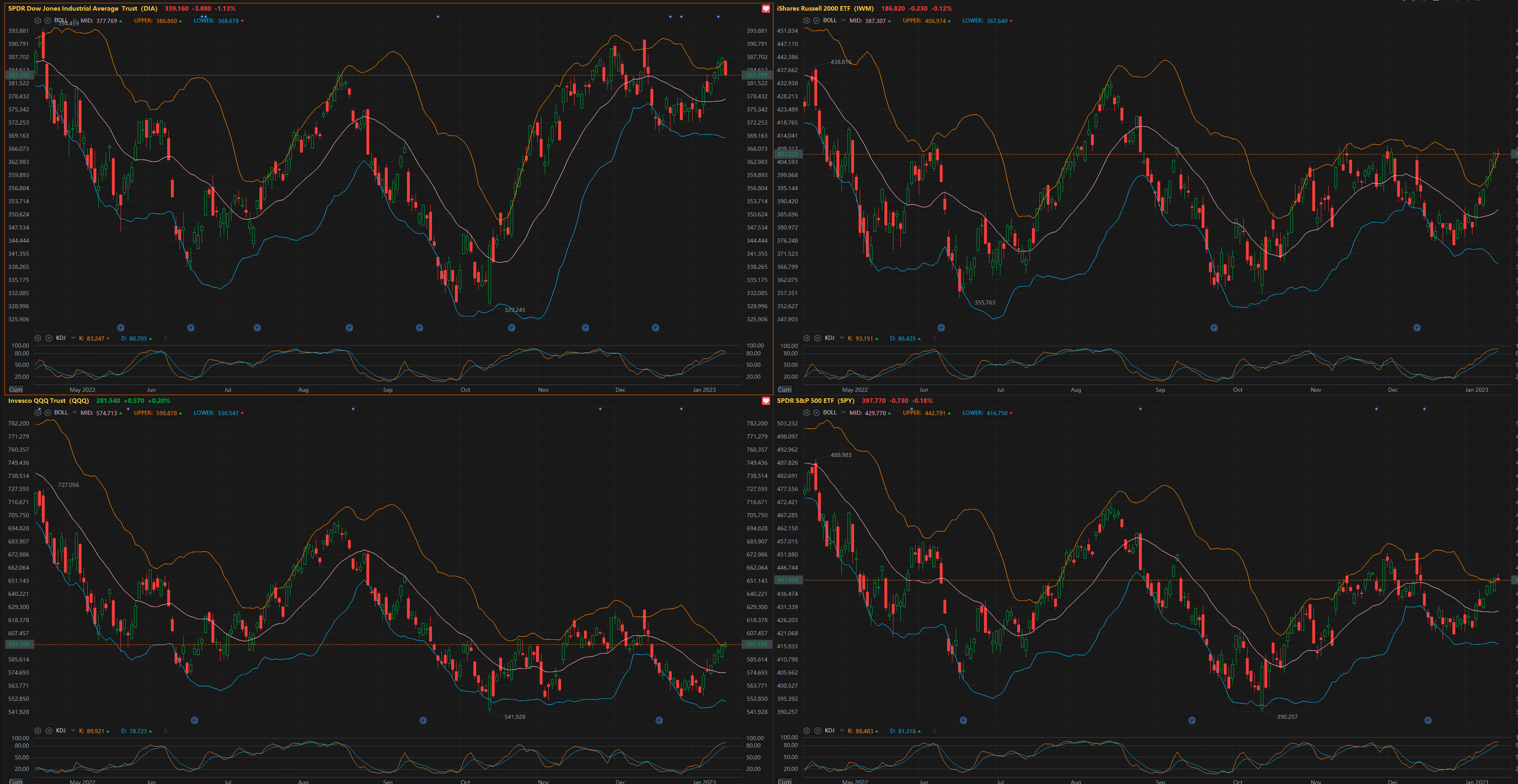Open BOLL settings gear on QQQ chart
1518x784 pixels.
pos(38,413)
